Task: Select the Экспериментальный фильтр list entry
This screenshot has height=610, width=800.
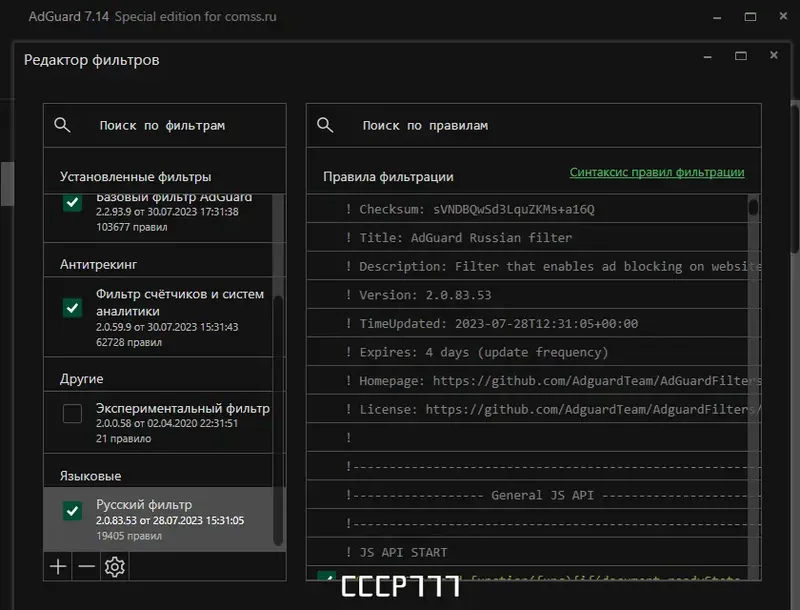Action: (158, 422)
